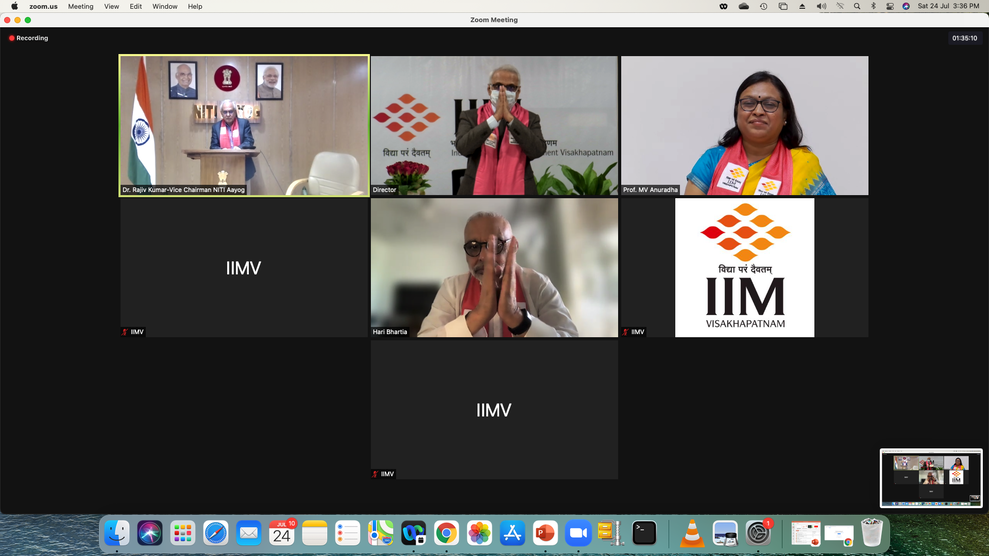
Task: Open the Zoom app in the dock
Action: [x=578, y=534]
